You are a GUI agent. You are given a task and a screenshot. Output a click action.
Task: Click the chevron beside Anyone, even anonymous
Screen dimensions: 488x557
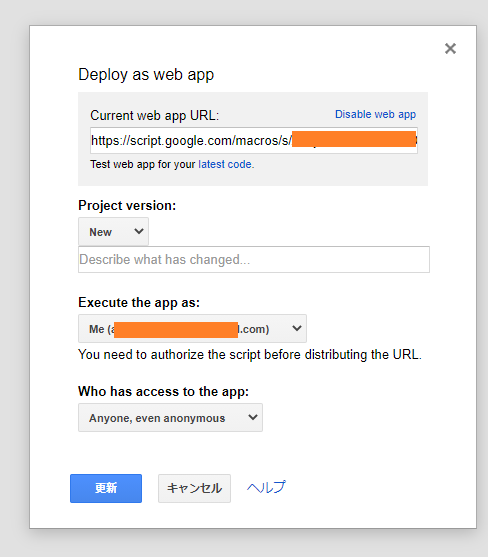click(x=253, y=417)
